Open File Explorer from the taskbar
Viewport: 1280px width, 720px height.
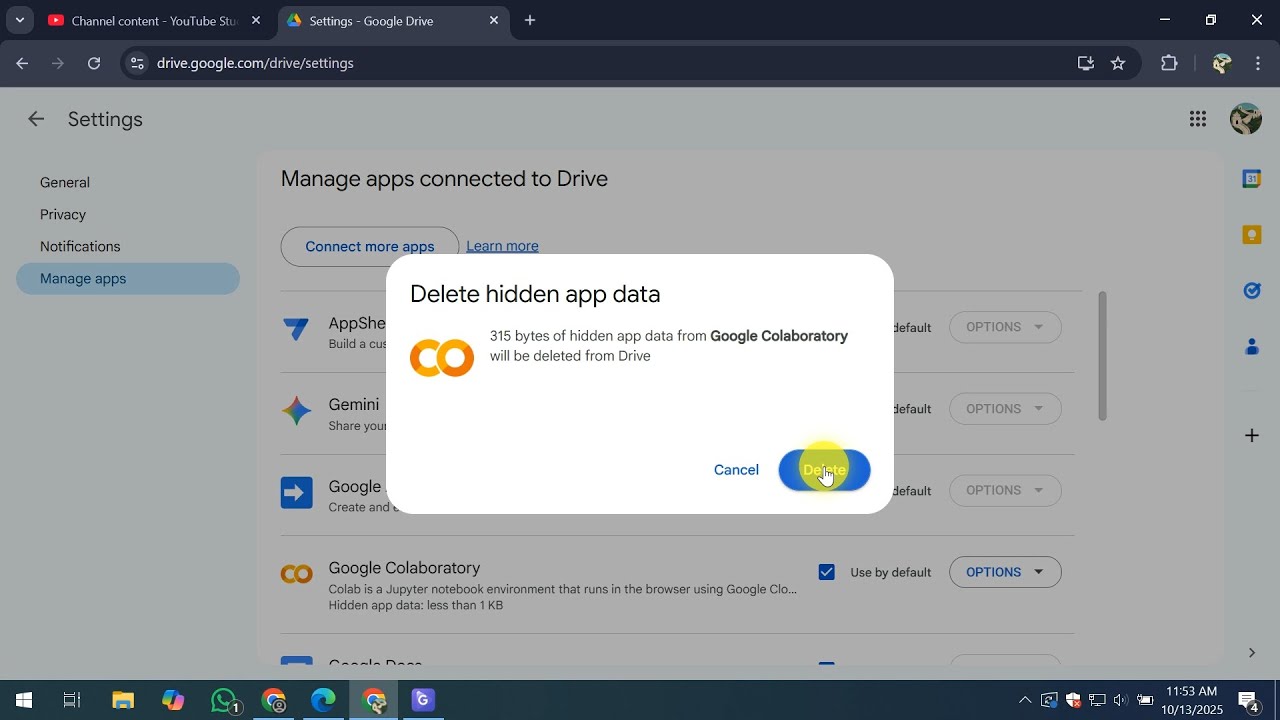point(123,700)
